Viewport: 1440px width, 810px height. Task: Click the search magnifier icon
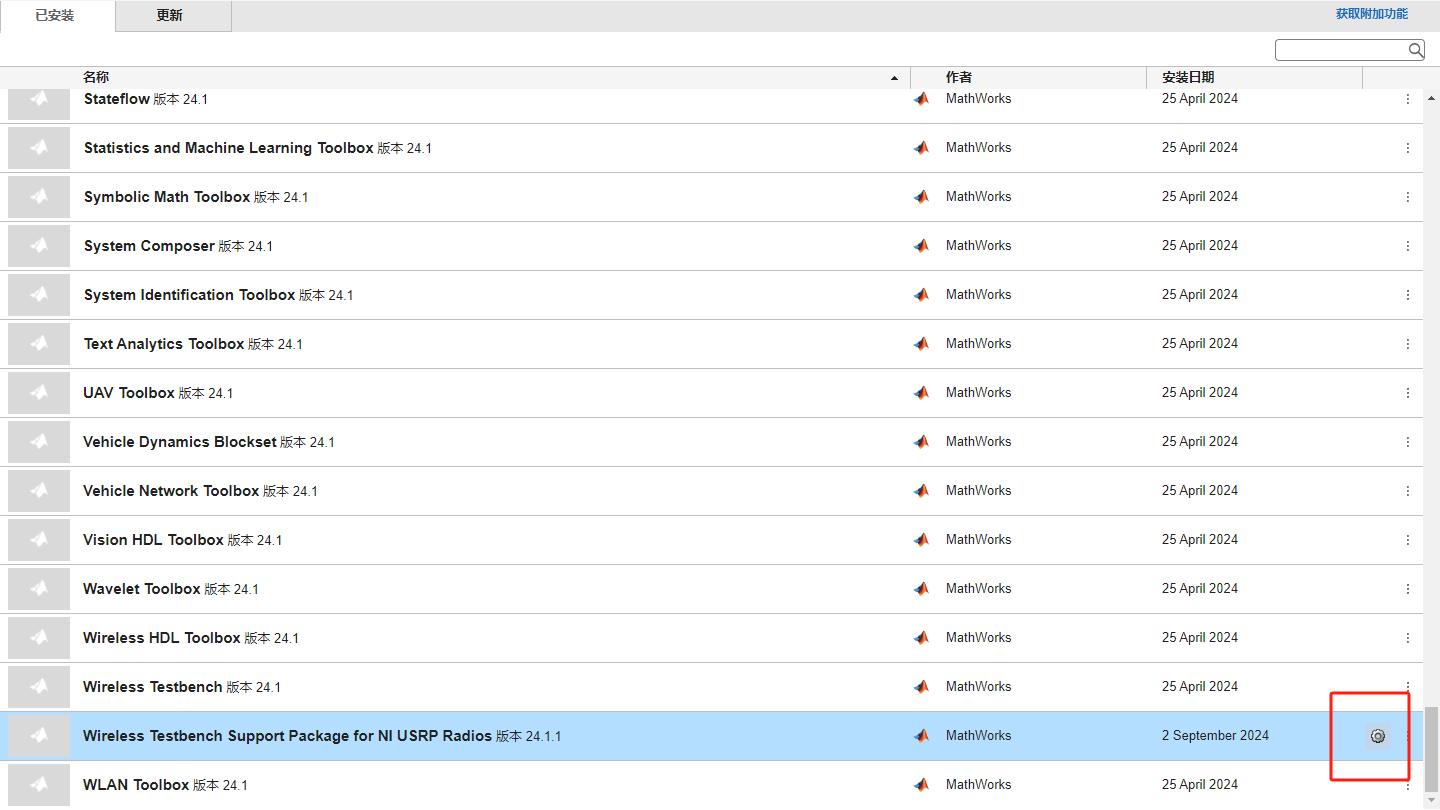pos(1415,50)
